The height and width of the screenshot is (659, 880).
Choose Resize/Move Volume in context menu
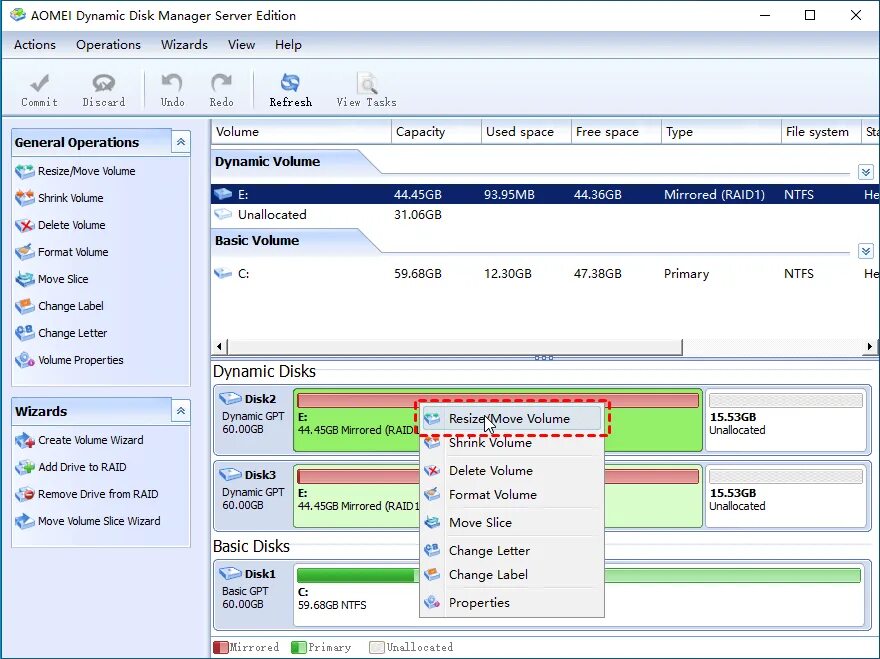[x=512, y=419]
